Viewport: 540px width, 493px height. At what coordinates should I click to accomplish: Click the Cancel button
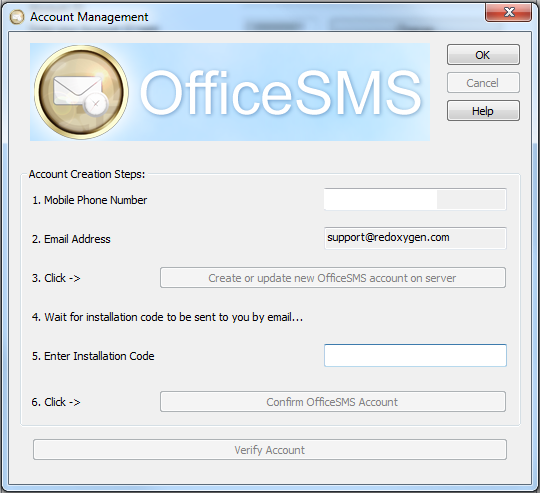click(x=483, y=83)
